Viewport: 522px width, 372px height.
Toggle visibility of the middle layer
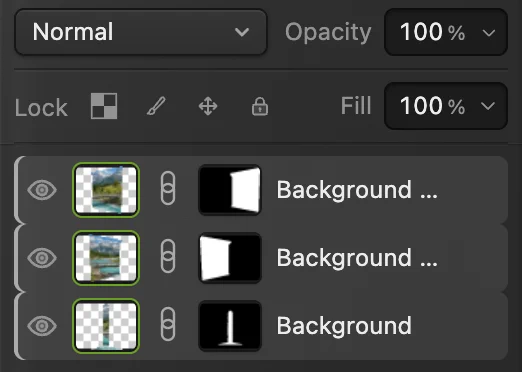point(42,258)
